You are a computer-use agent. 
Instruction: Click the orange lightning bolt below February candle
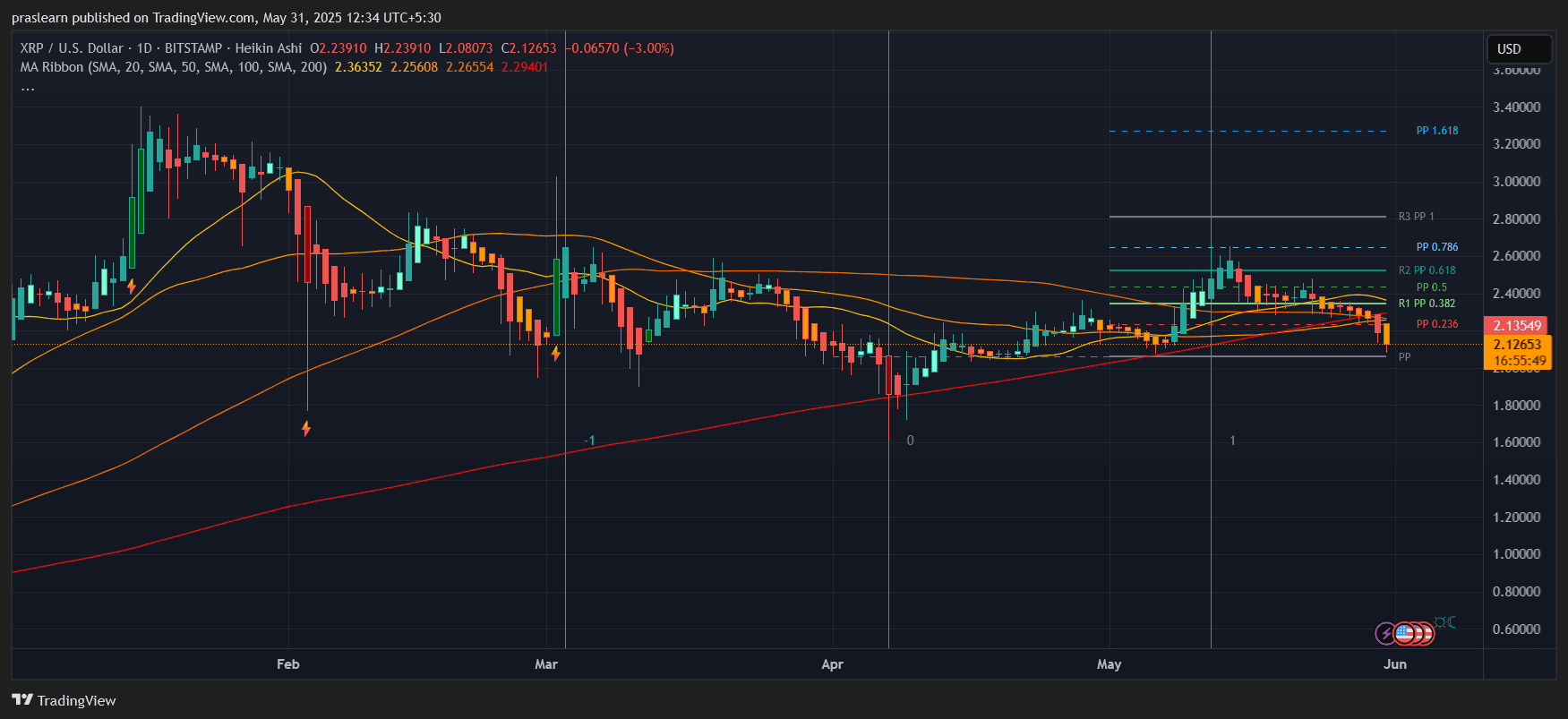pyautogui.click(x=306, y=428)
